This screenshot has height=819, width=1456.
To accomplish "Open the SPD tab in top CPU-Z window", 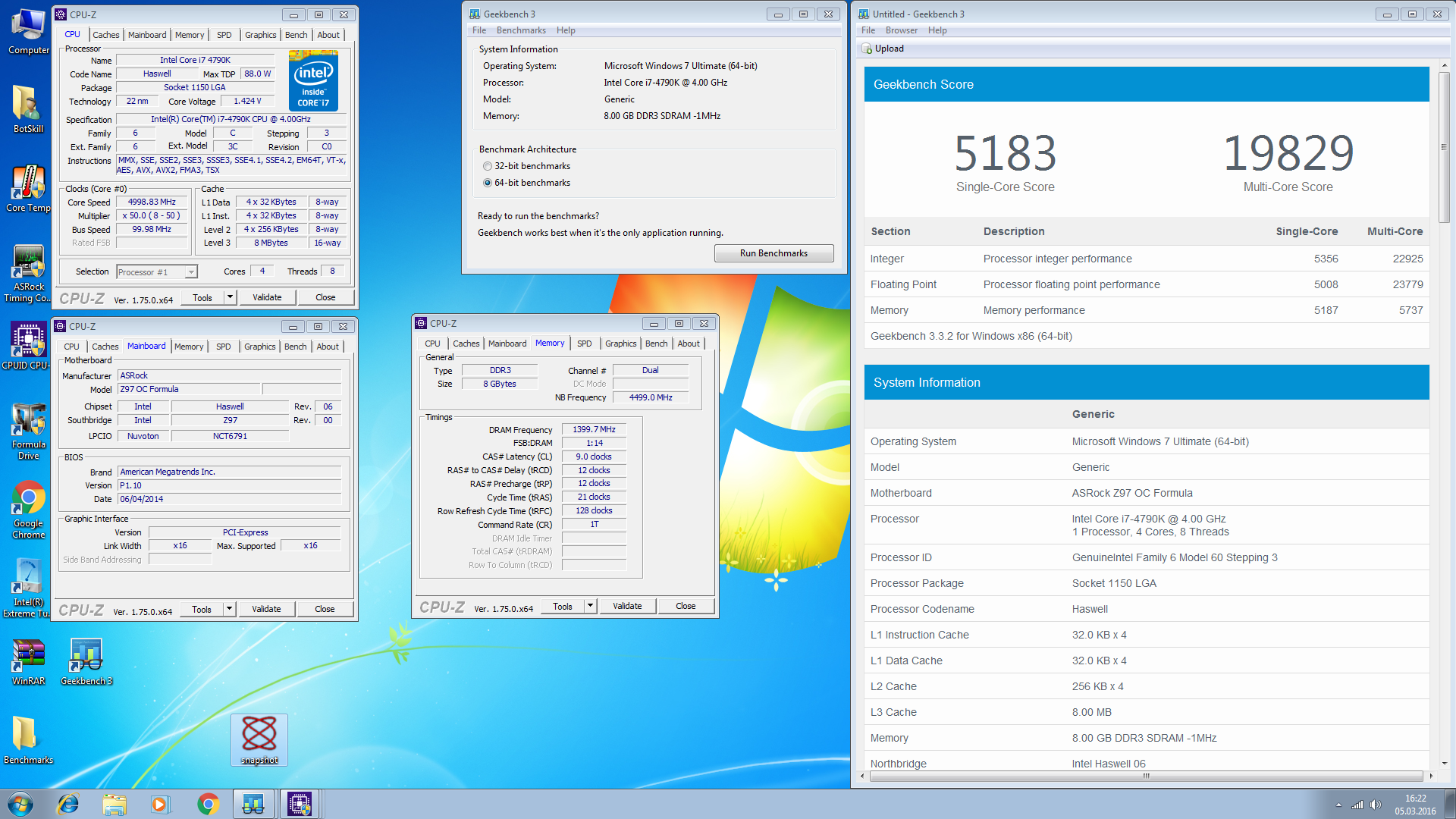I will point(224,35).
